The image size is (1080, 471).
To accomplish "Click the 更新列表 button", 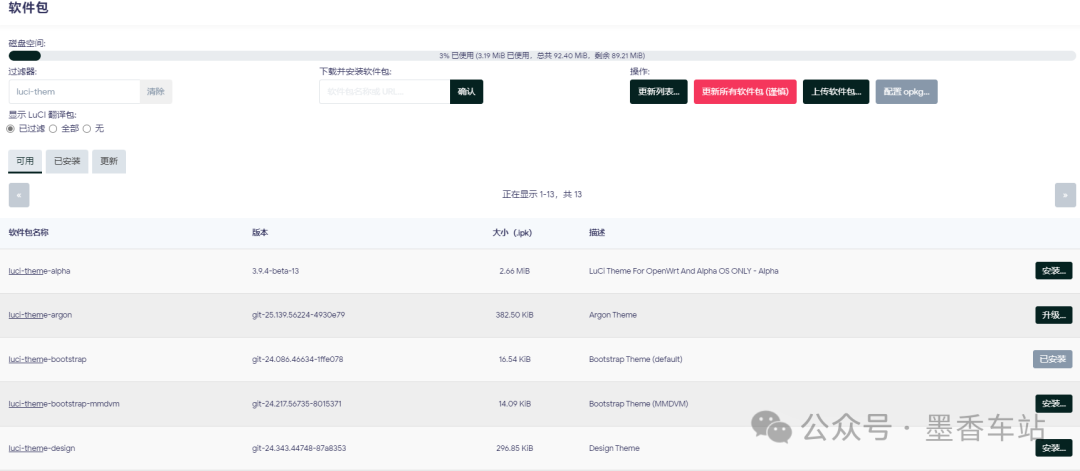I will pyautogui.click(x=658, y=92).
